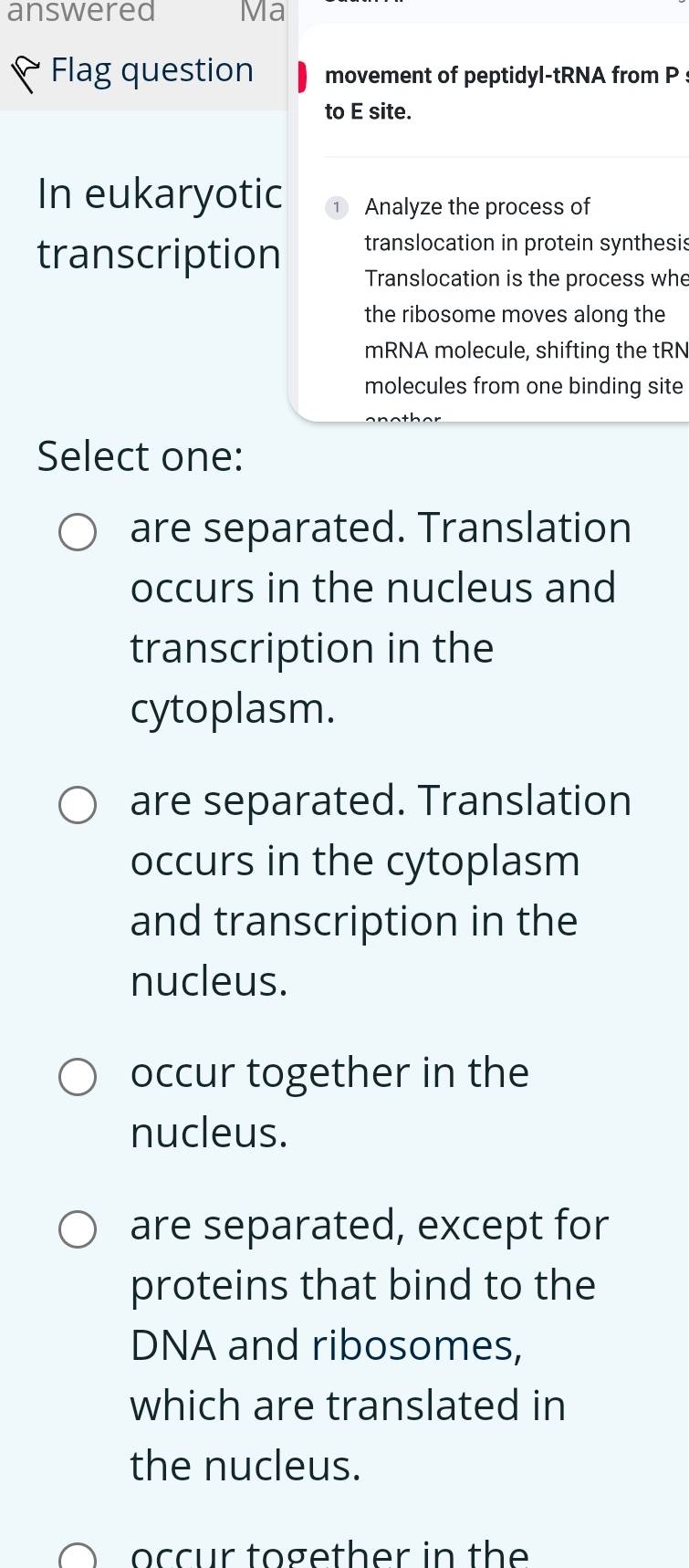Click the 'In eukaryotic transcription' question text
Image resolution: width=689 pixels, height=1568 pixels.
click(160, 224)
